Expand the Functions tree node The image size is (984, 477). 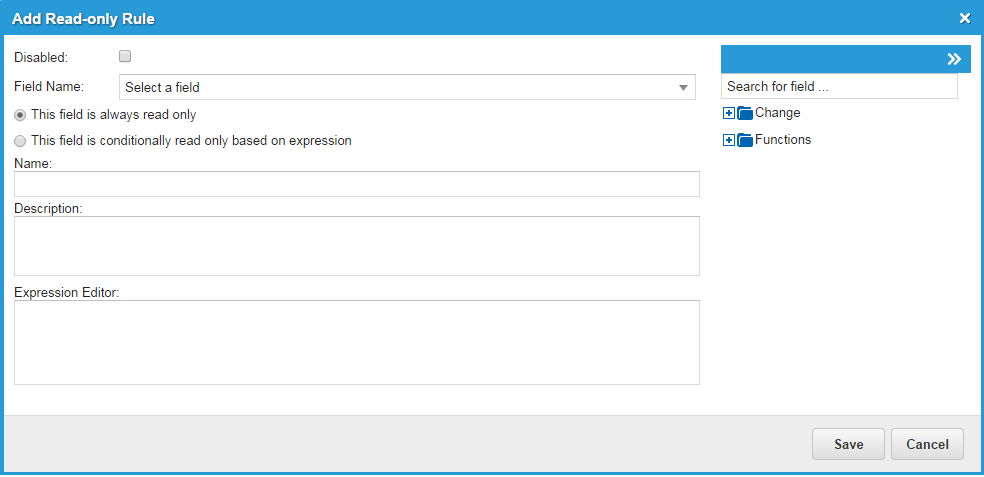729,140
